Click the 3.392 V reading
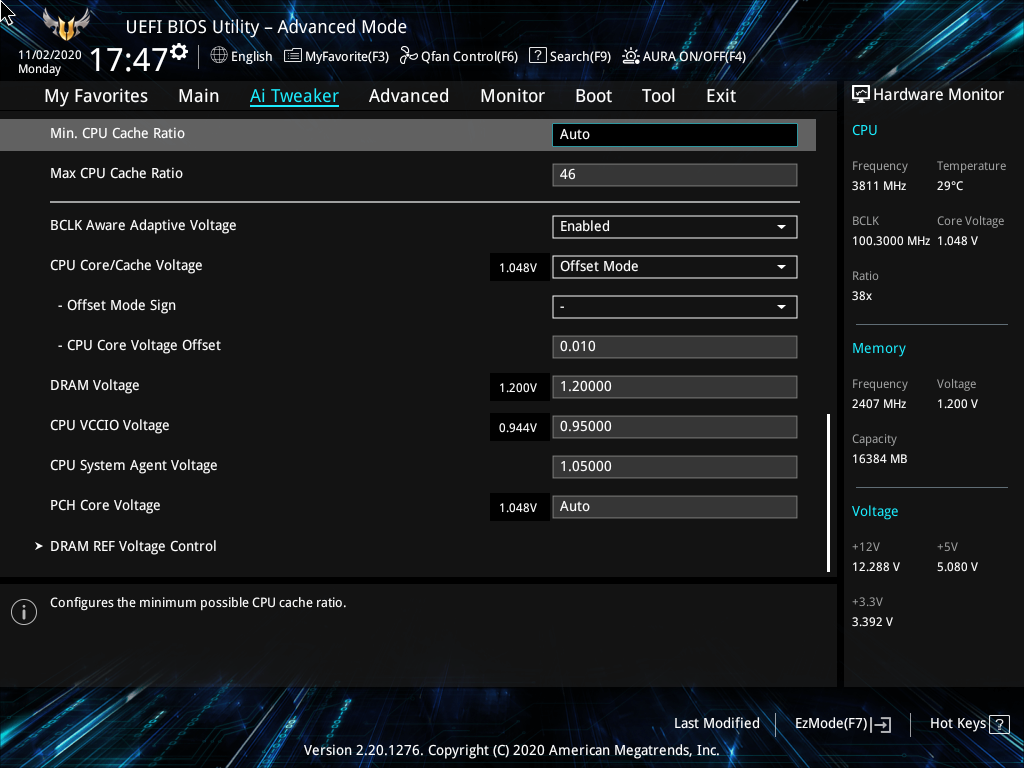1024x768 pixels. tap(872, 622)
